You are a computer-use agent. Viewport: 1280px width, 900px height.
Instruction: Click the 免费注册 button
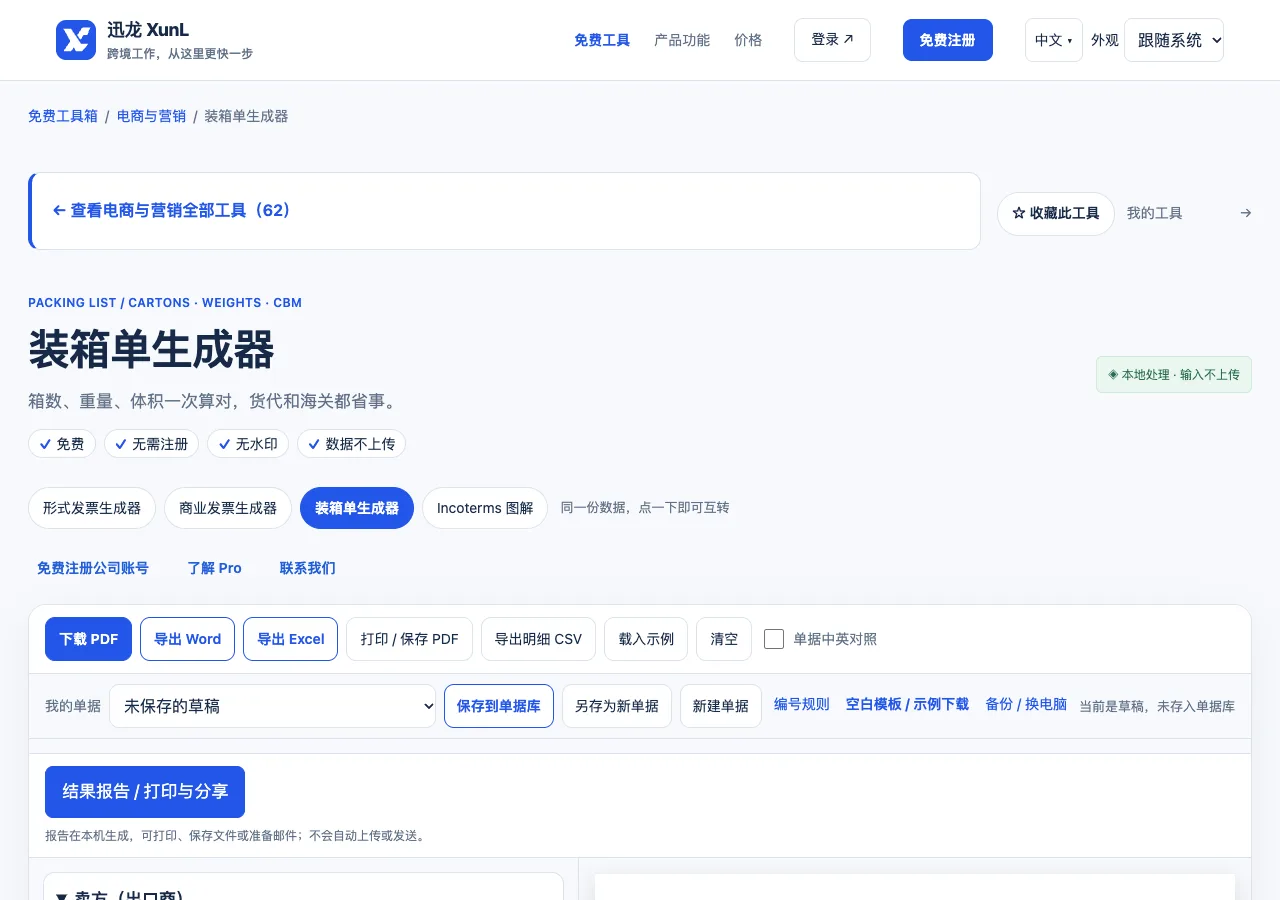click(948, 40)
